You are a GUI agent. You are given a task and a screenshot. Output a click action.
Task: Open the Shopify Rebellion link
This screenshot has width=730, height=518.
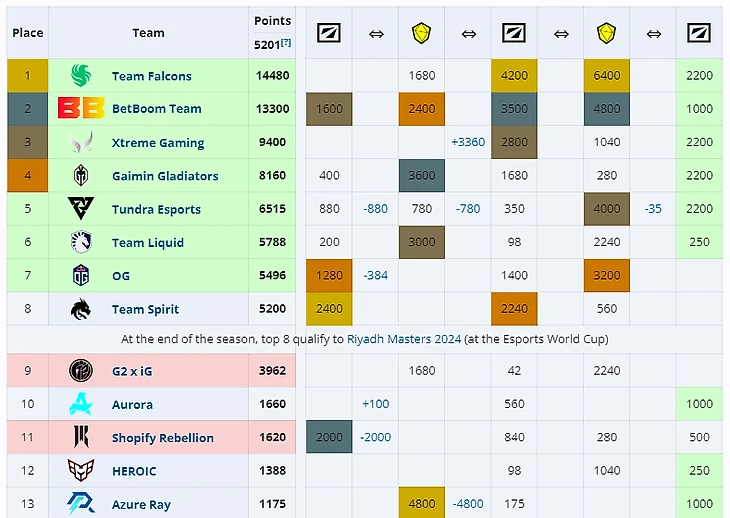[163, 438]
